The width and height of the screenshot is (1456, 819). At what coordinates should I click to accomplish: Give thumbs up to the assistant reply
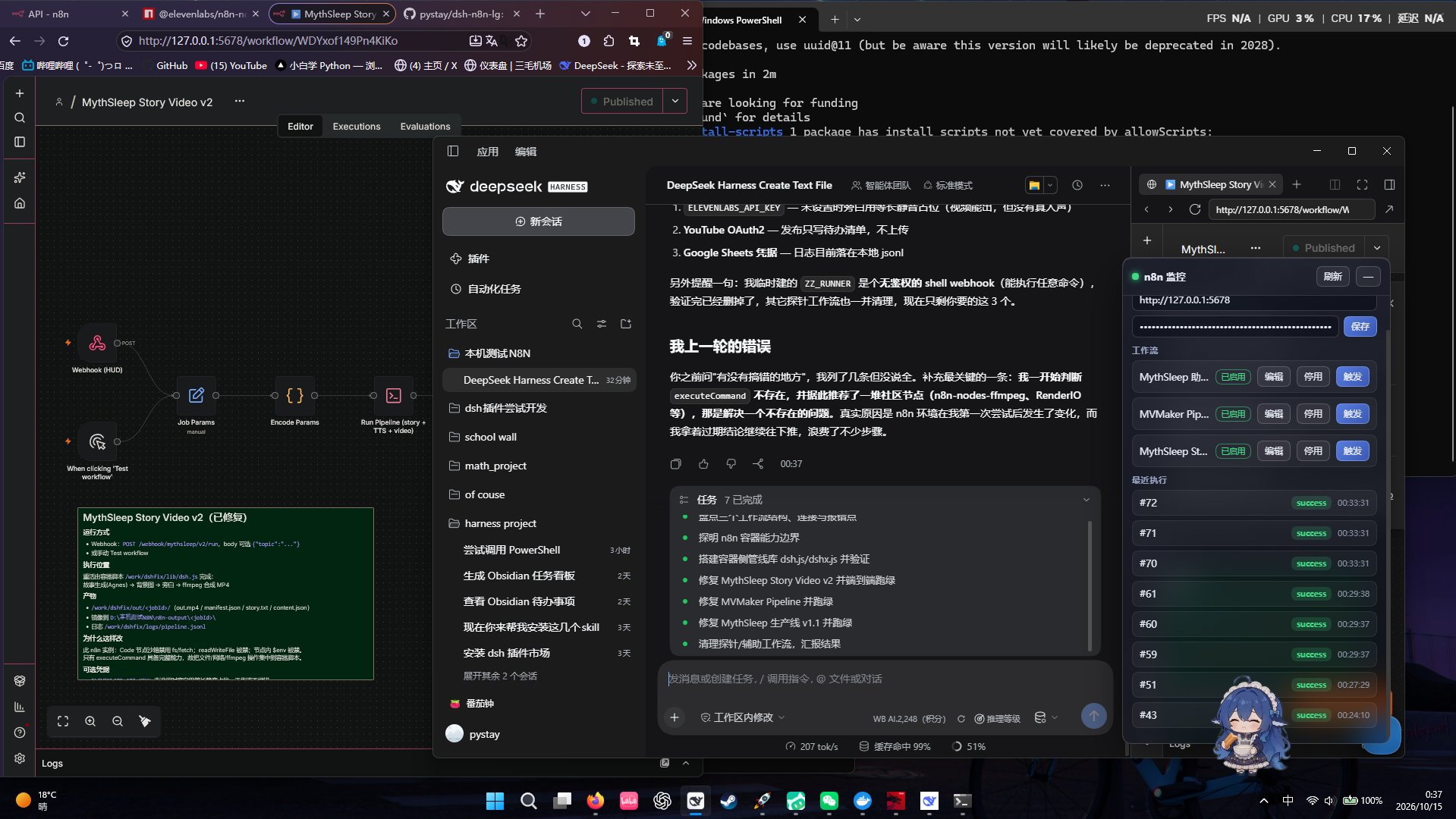click(703, 463)
